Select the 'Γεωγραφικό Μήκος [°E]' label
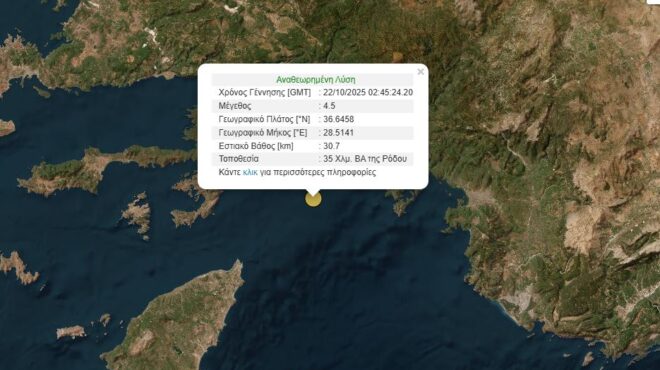This screenshot has height=370, width=660. click(263, 133)
